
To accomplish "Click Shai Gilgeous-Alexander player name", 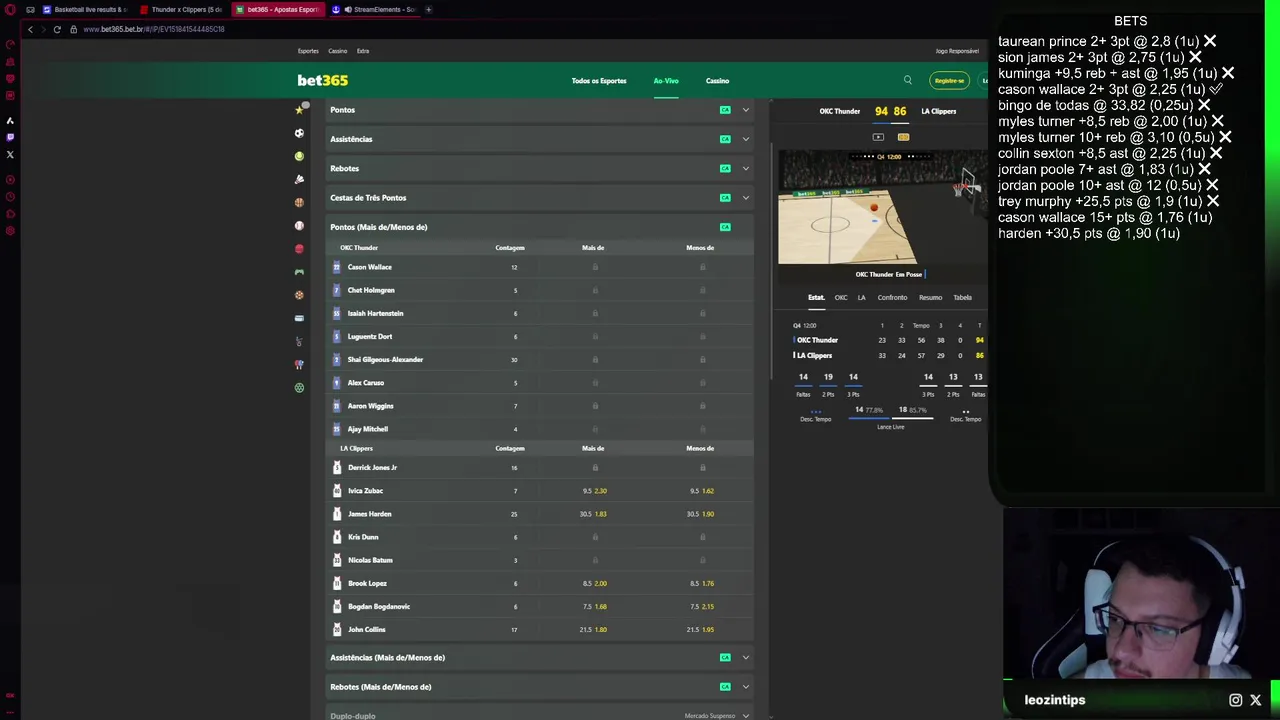I will 385,359.
